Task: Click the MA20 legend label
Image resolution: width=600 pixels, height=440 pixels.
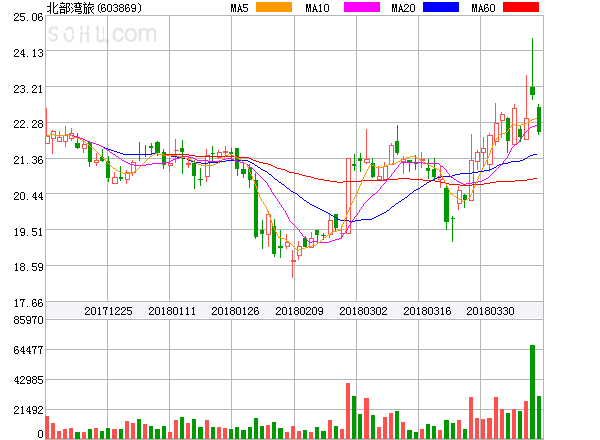Action: (403, 8)
